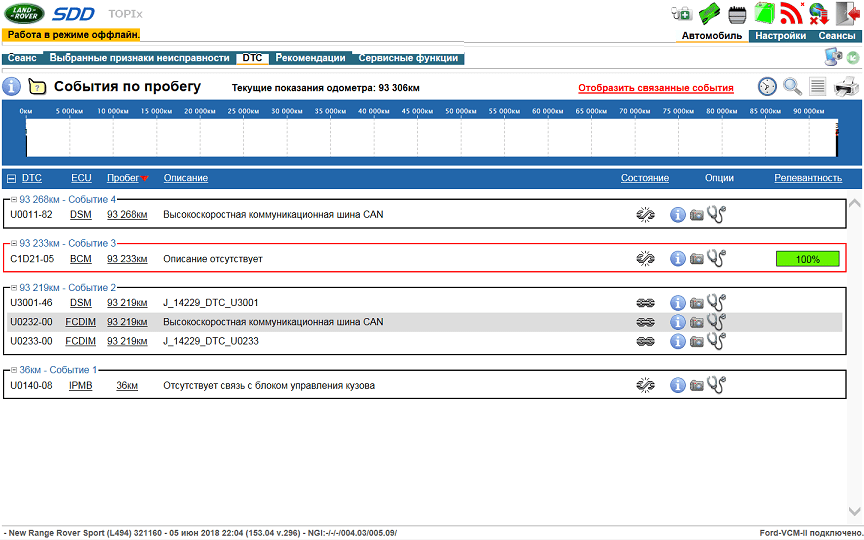Click the magnifying glass search icon
This screenshot has height=540, width=864.
(x=792, y=87)
